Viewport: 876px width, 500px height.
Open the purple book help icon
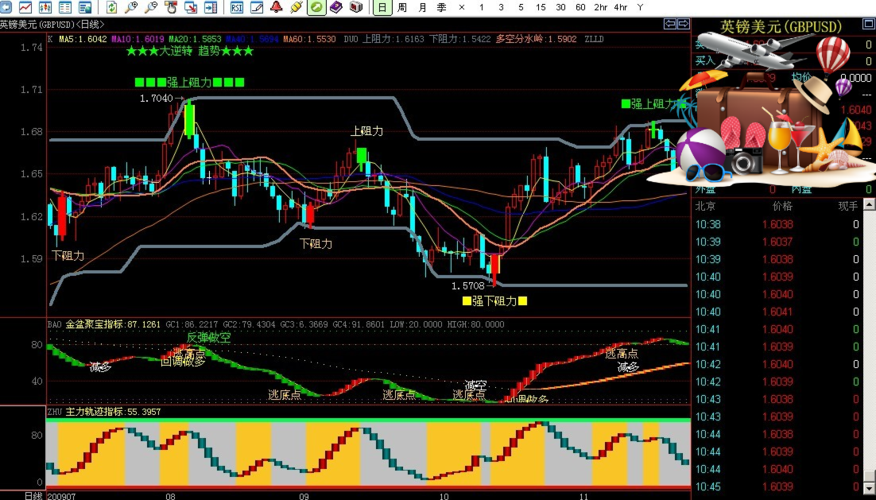(336, 7)
